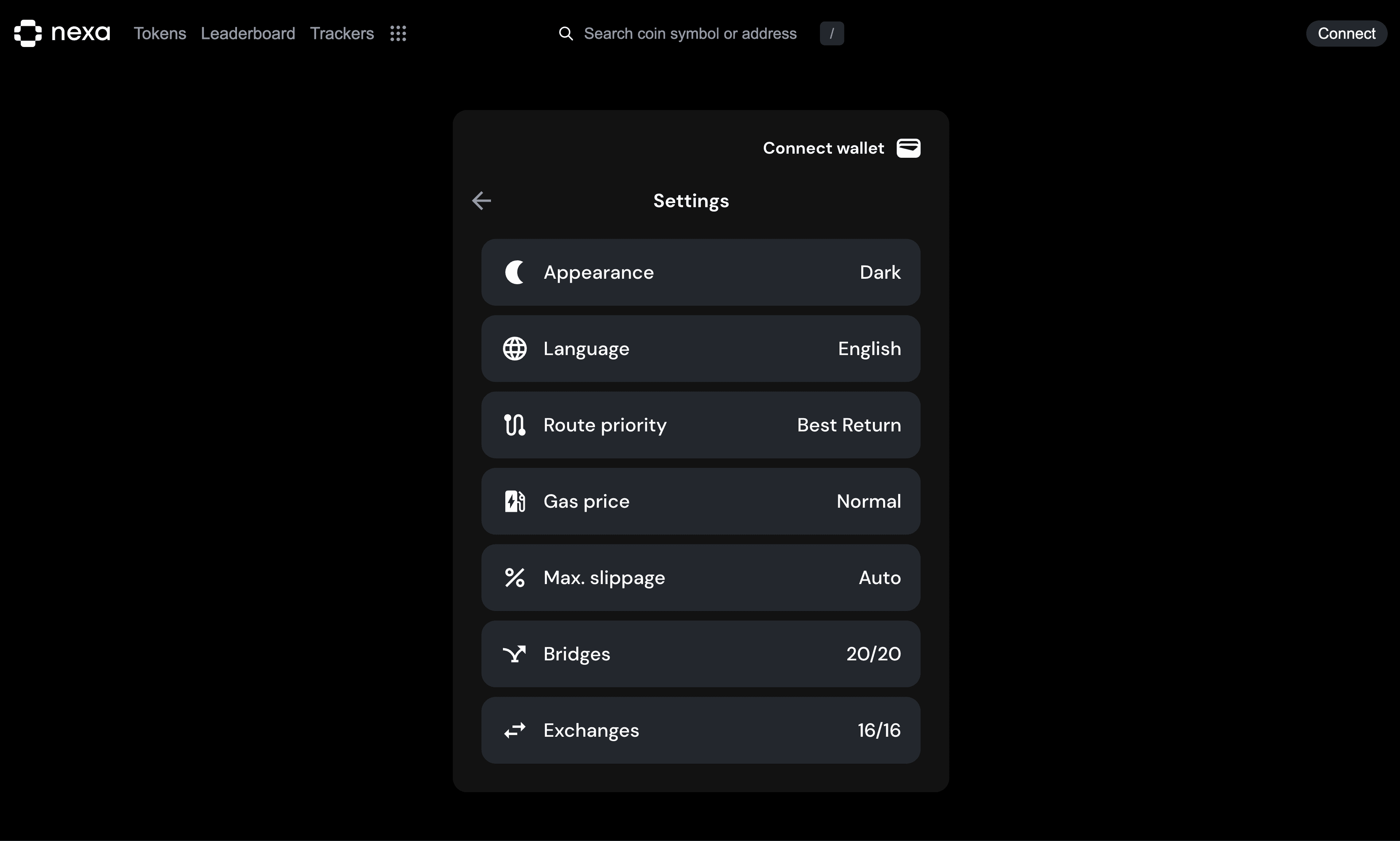Click the Bridges fork-arrow icon
The width and height of the screenshot is (1400, 841).
[515, 654]
